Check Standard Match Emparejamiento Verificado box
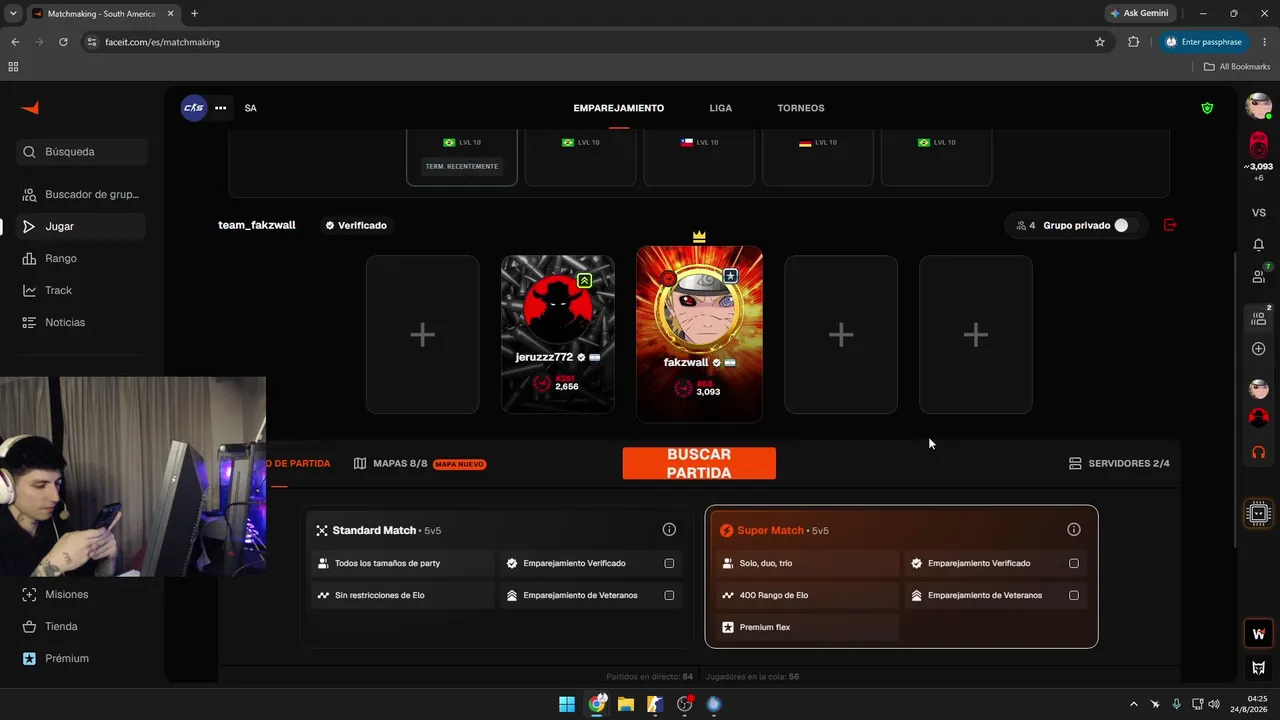 [669, 563]
